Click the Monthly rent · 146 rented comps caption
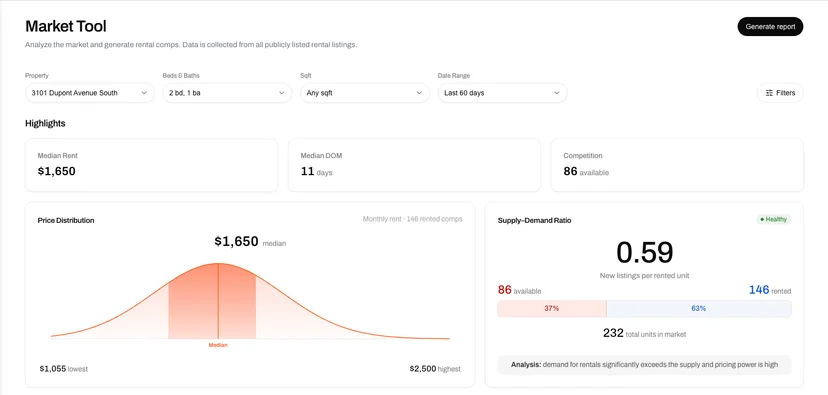Screen dimensions: 828x395 tap(412, 219)
